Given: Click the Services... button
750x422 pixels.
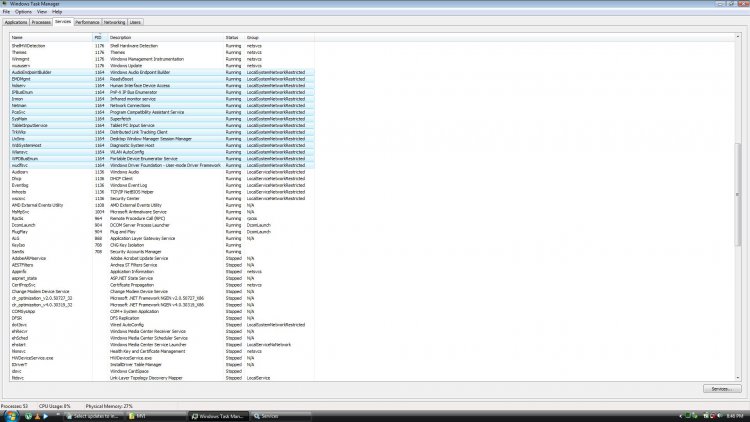Looking at the screenshot, I should [722, 389].
